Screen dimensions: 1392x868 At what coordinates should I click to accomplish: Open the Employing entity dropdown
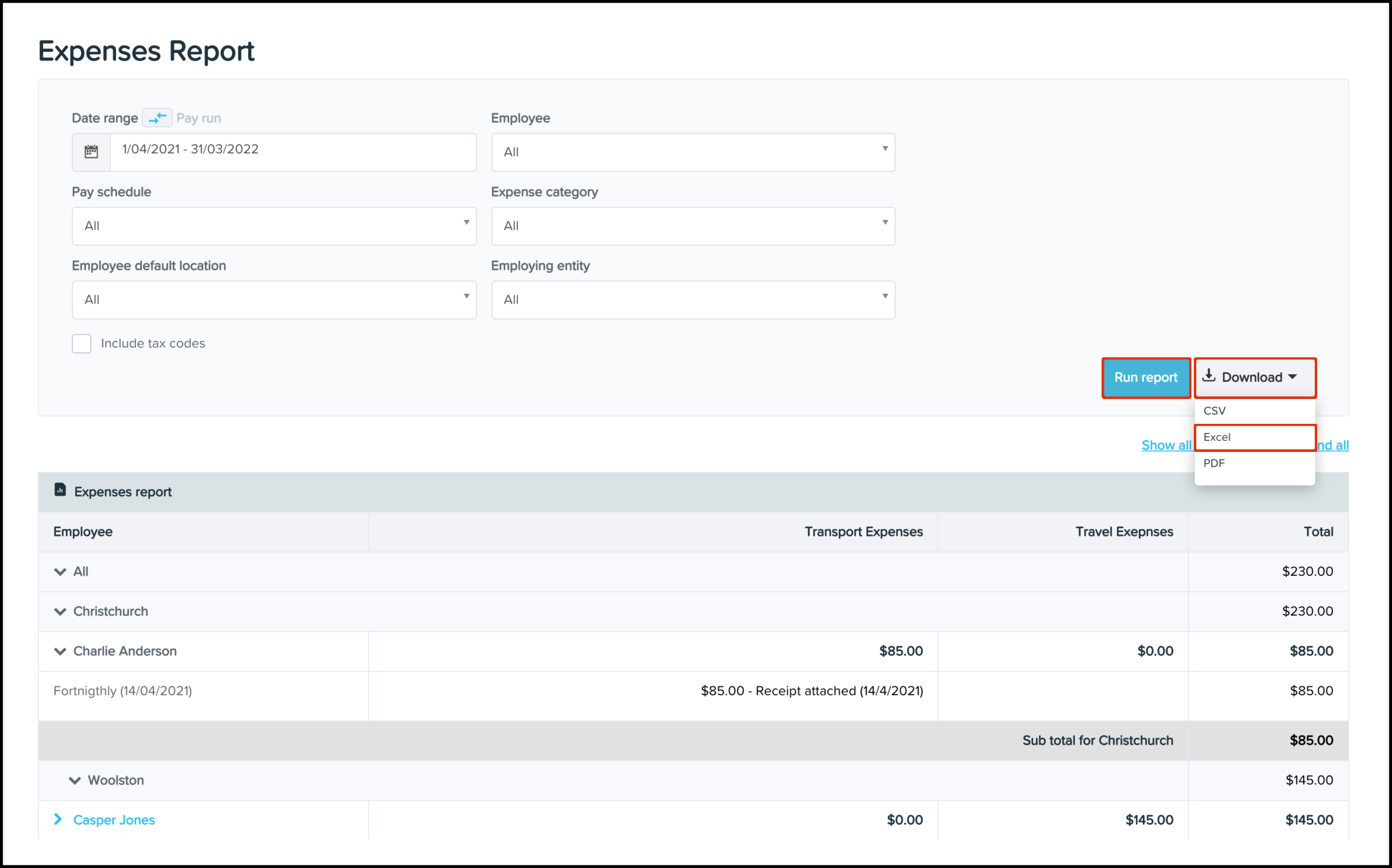pyautogui.click(x=693, y=300)
